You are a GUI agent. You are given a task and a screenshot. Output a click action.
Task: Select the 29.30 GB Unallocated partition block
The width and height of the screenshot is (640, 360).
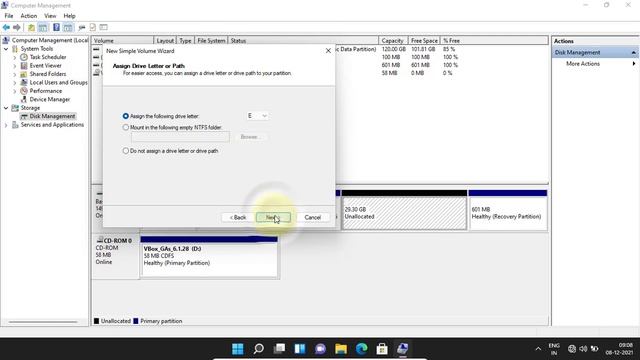pyautogui.click(x=404, y=210)
